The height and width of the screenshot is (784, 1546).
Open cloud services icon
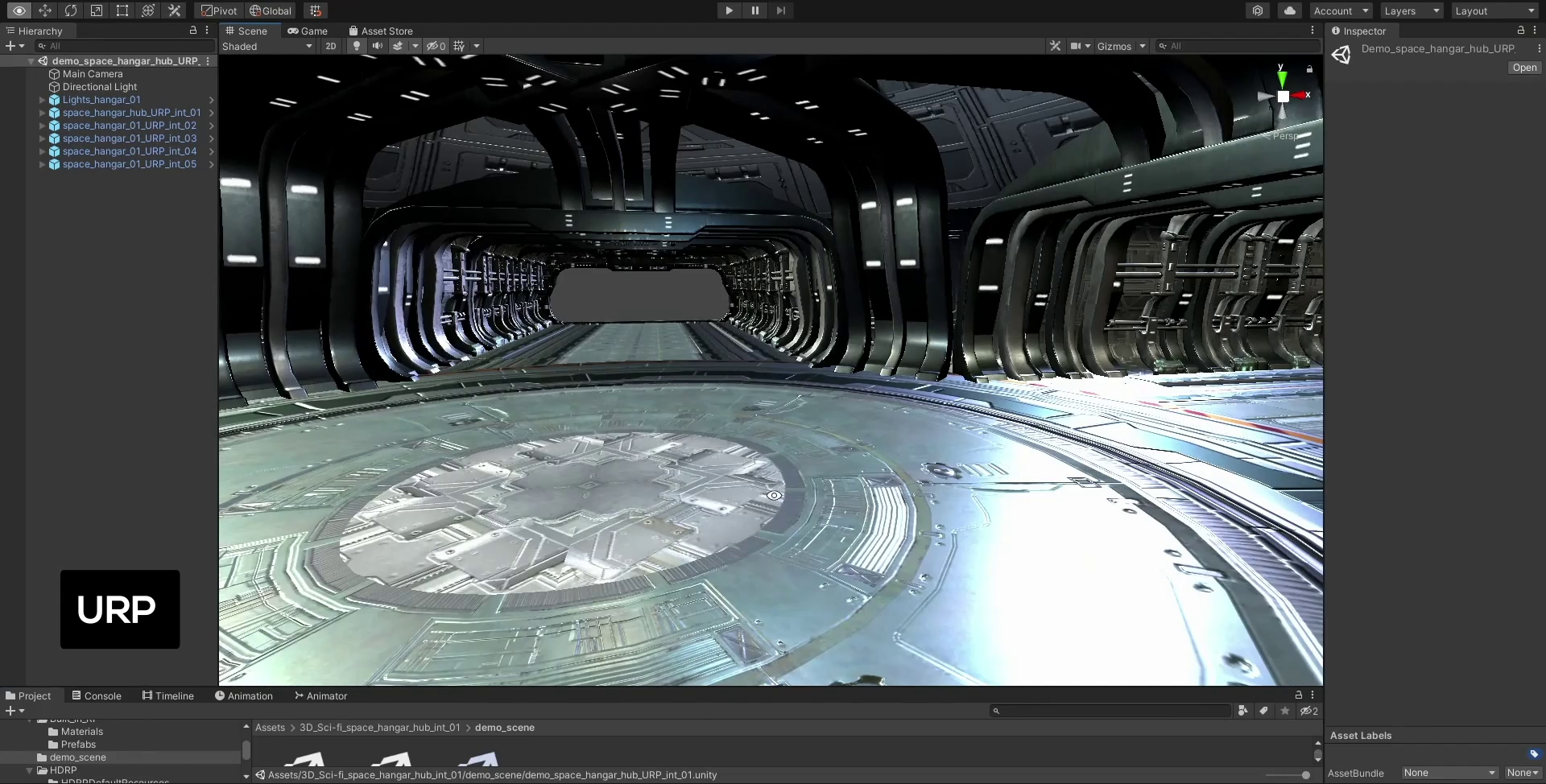click(1289, 10)
